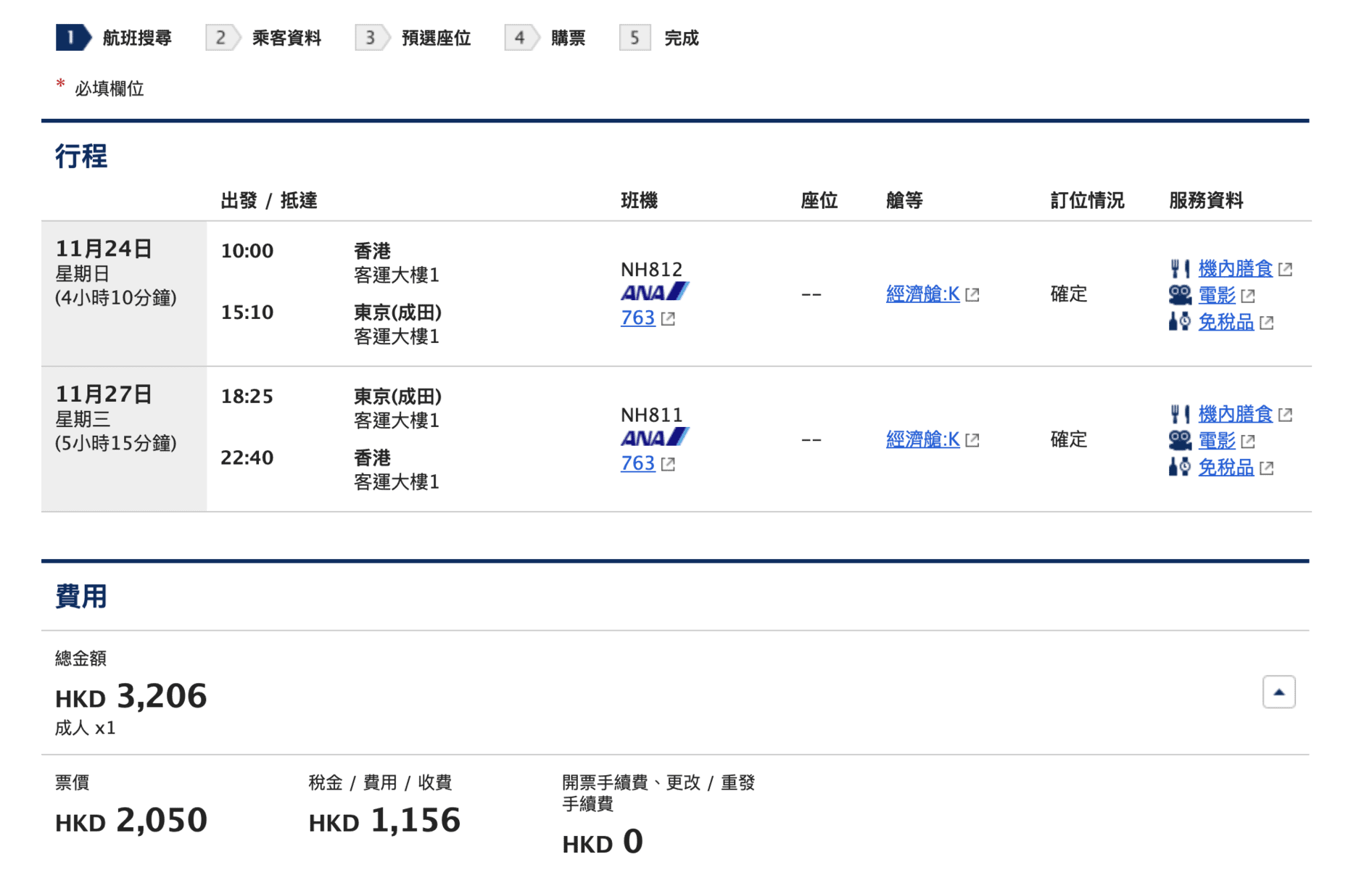Open 763 aircraft link for NH812
This screenshot has width=1372, height=870.
(x=637, y=318)
